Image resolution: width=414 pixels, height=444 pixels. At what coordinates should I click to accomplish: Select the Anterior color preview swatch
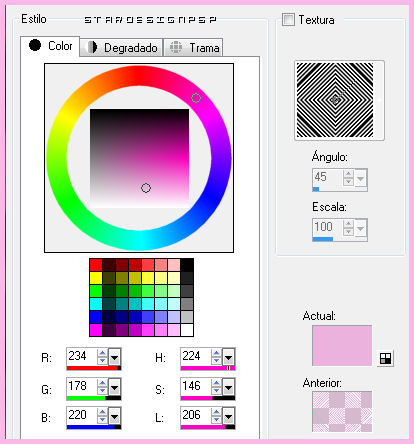point(342,412)
